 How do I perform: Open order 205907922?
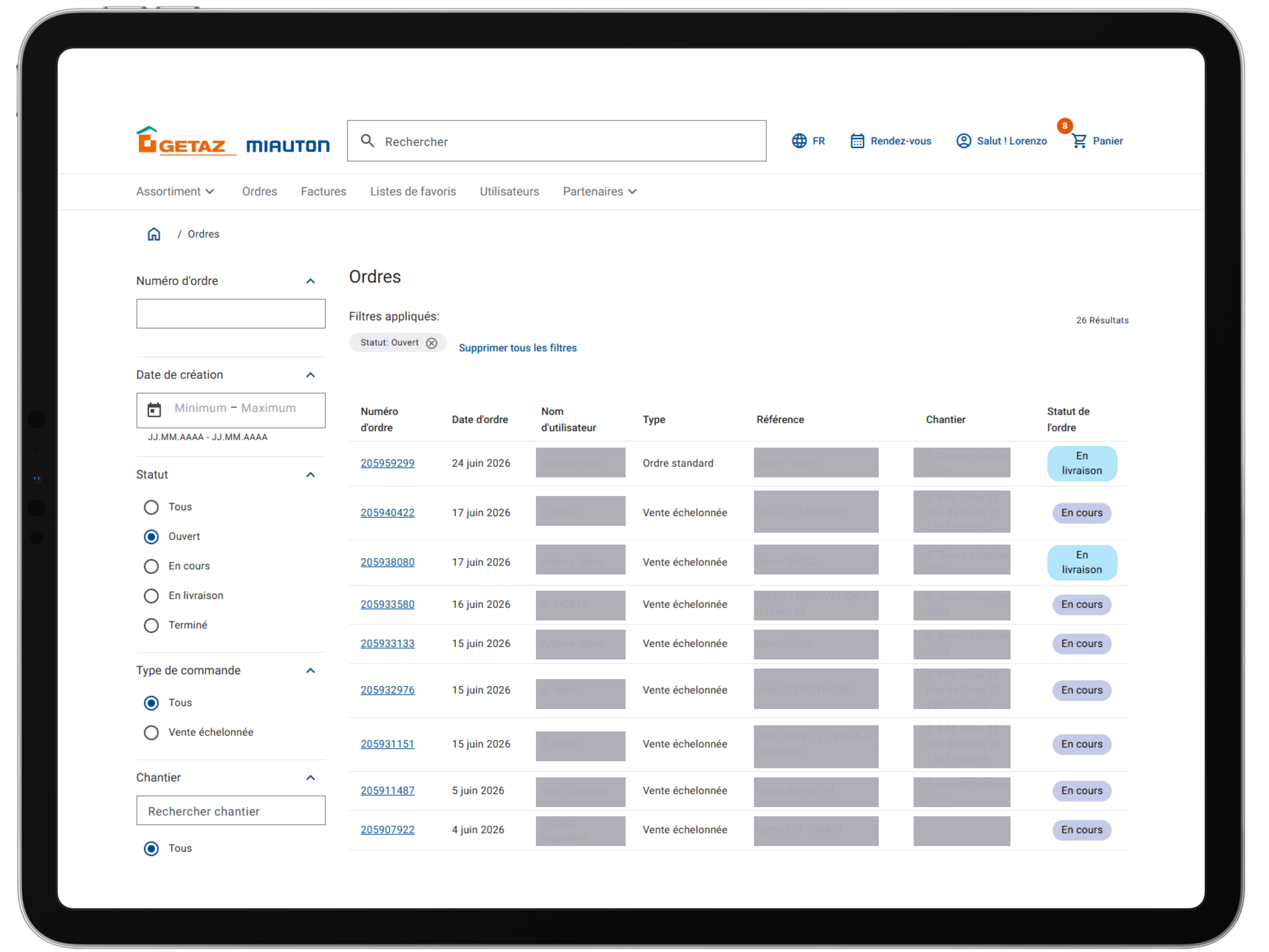click(387, 830)
